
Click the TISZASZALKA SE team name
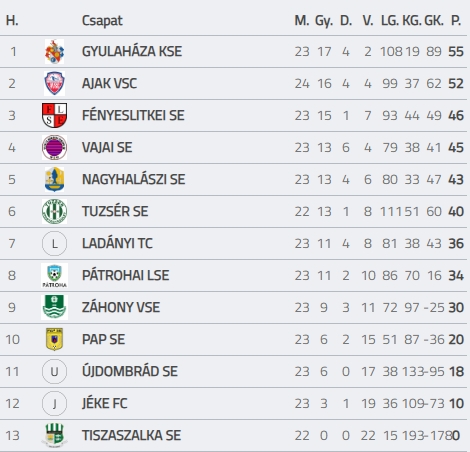[x=132, y=435]
